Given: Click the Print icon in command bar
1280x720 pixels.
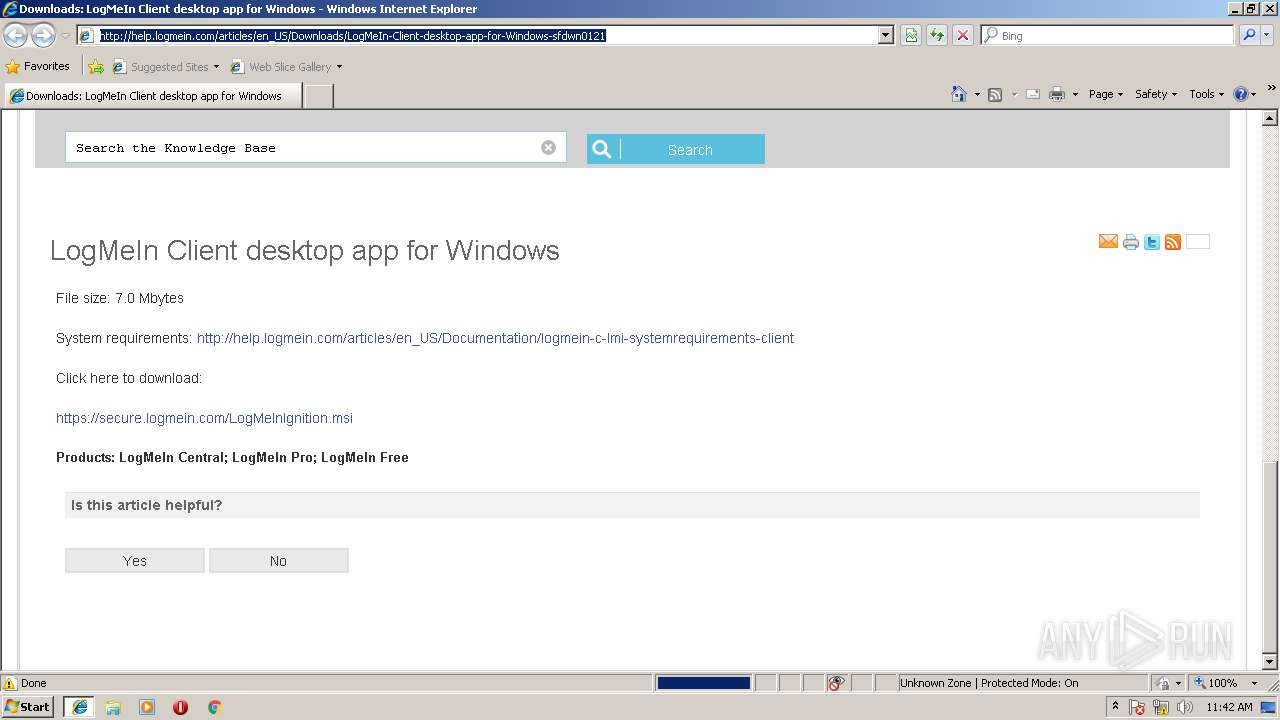Looking at the screenshot, I should (1057, 94).
